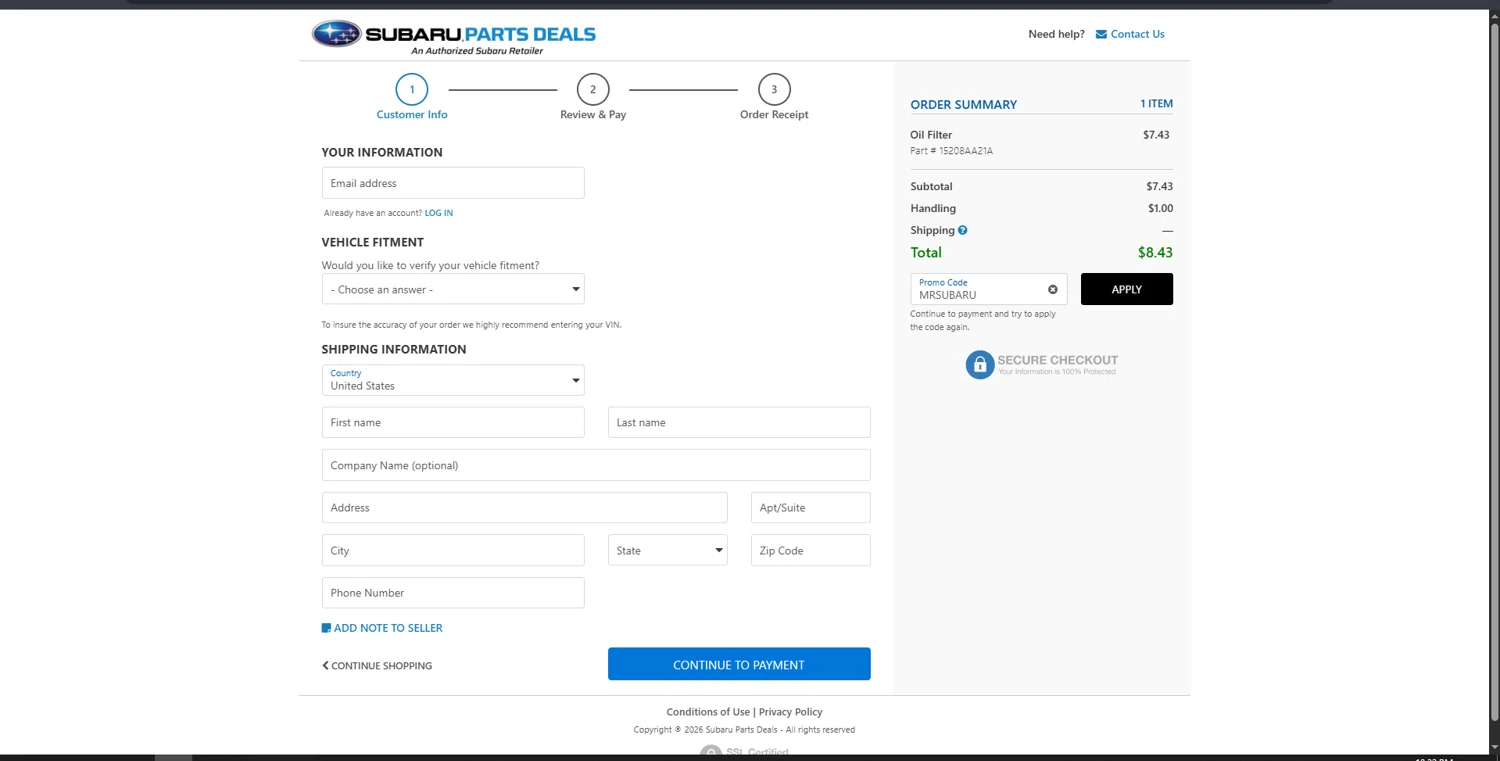
Task: Click the $1.00 handling amount
Action: (1160, 208)
